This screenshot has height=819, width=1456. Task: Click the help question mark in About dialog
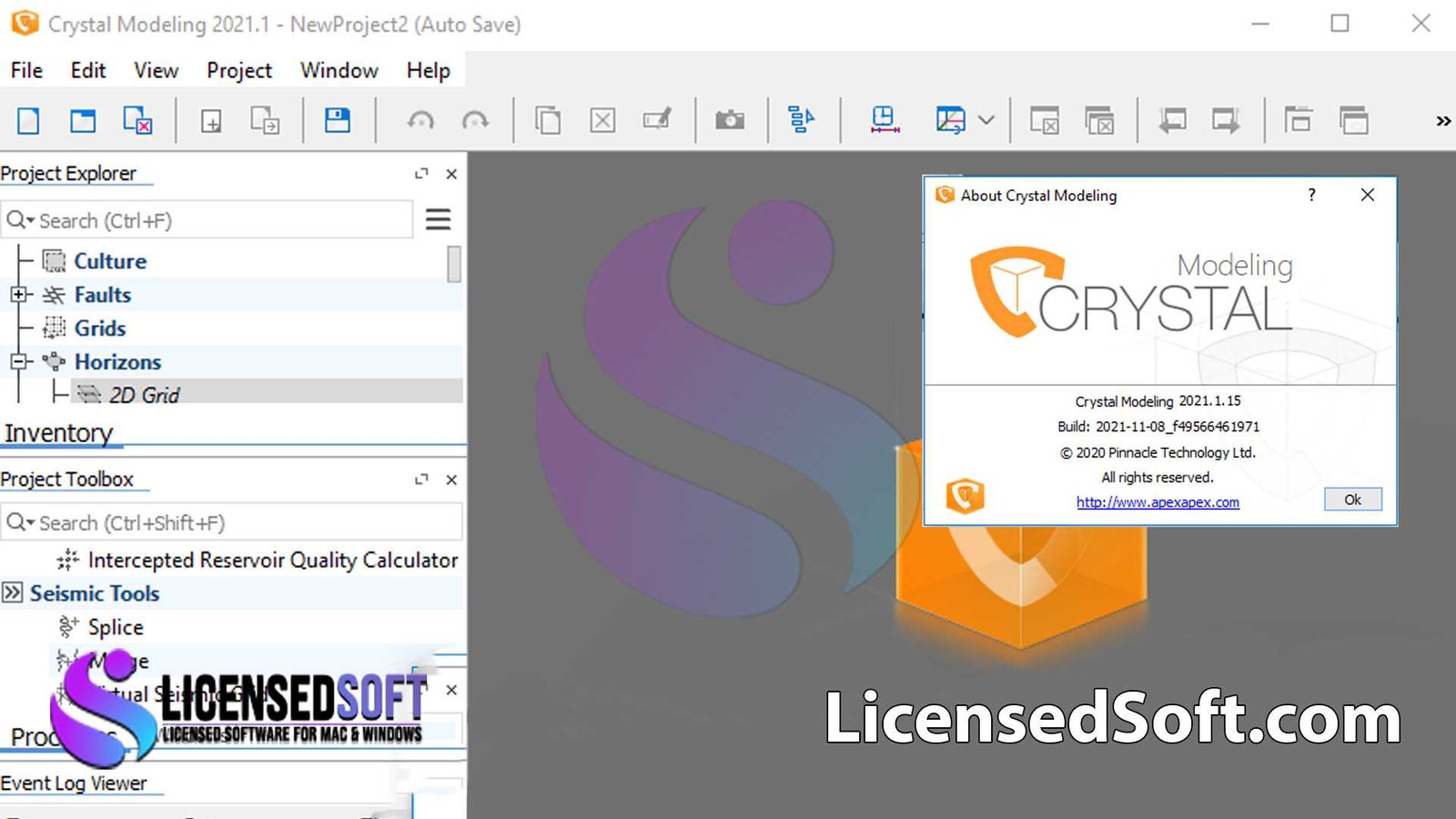(1311, 195)
